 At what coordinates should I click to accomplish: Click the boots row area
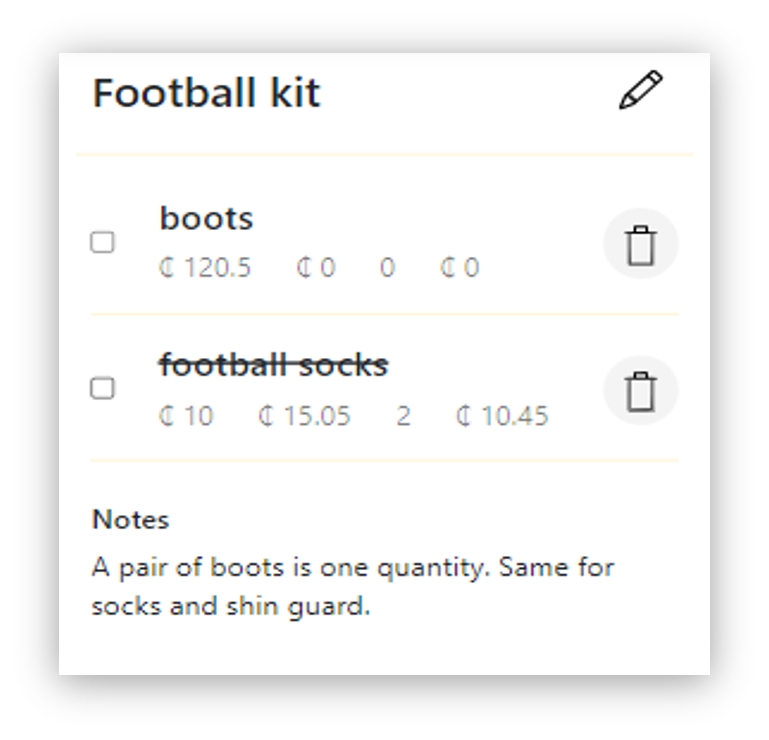pos(384,243)
